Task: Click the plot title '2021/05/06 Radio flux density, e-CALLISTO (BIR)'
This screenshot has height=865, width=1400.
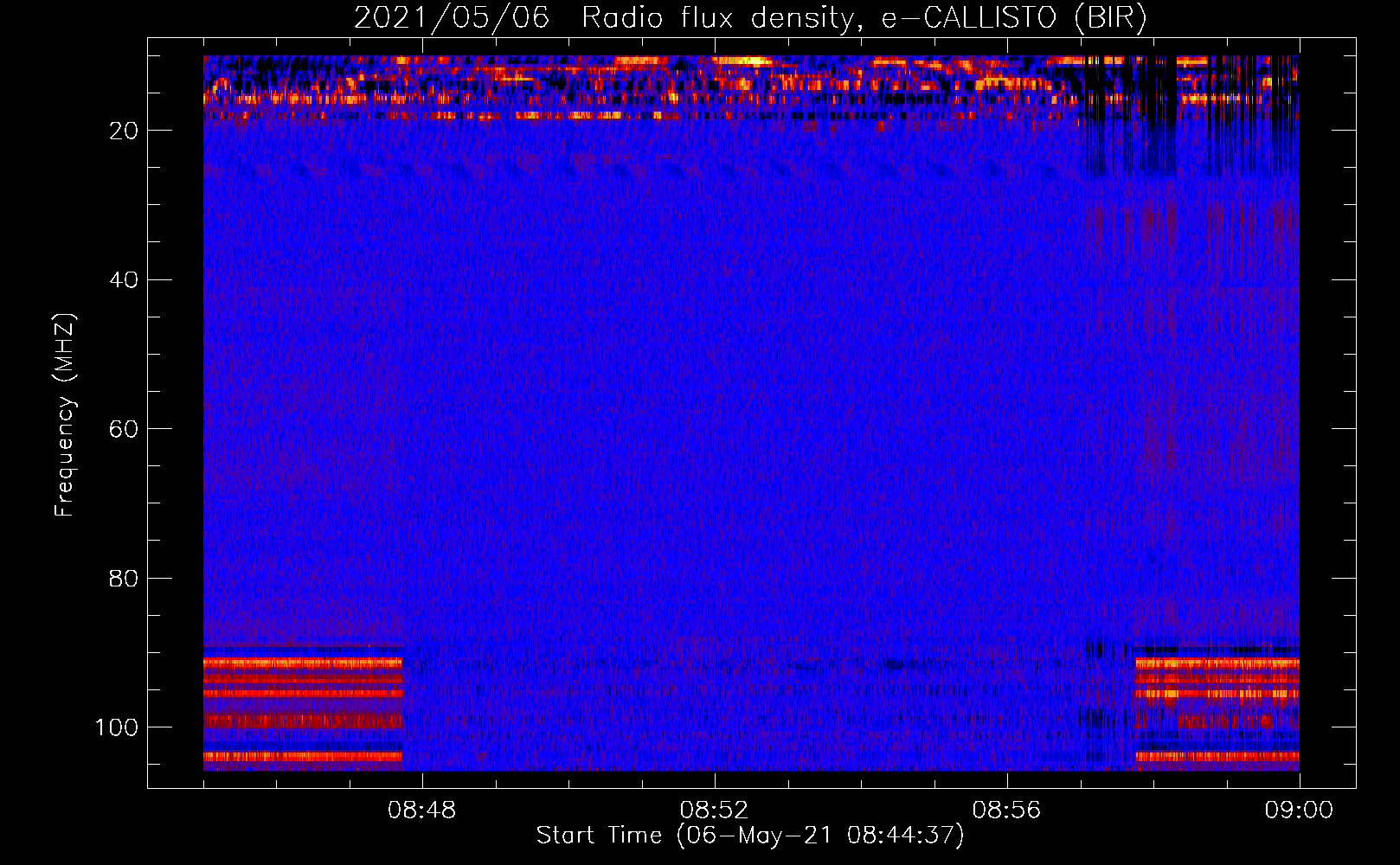Action: coord(750,18)
